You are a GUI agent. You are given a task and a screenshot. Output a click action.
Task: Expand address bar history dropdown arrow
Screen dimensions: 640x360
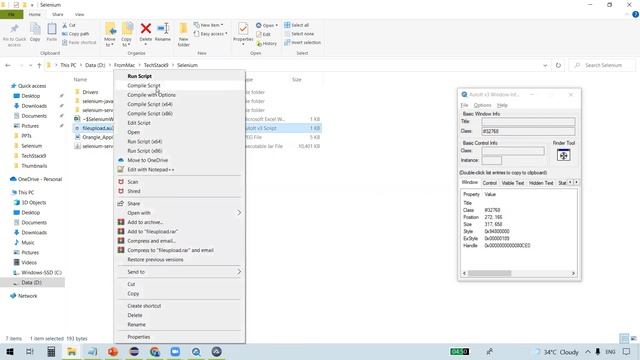[x=545, y=65]
